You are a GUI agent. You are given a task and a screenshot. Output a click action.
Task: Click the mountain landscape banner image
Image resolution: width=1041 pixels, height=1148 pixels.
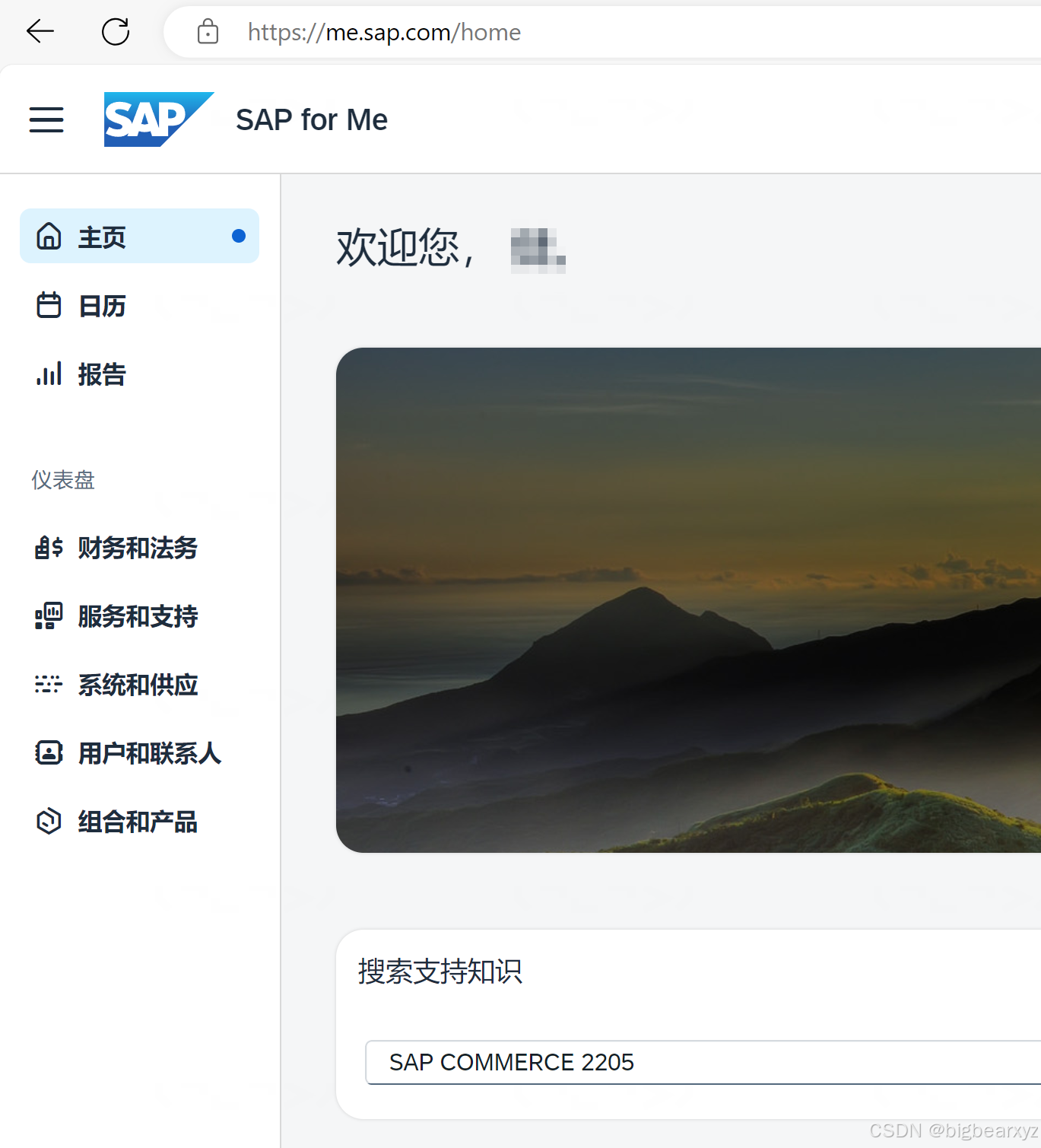pyautogui.click(x=688, y=600)
